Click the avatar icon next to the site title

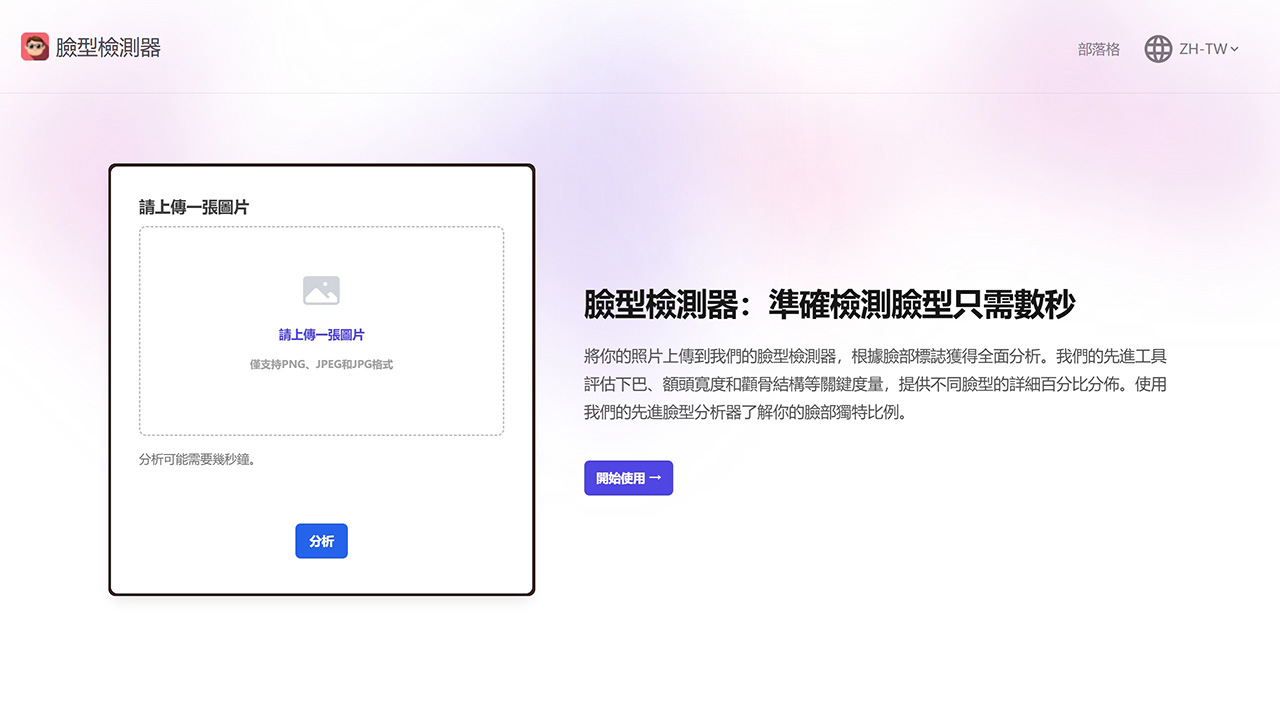pos(35,46)
